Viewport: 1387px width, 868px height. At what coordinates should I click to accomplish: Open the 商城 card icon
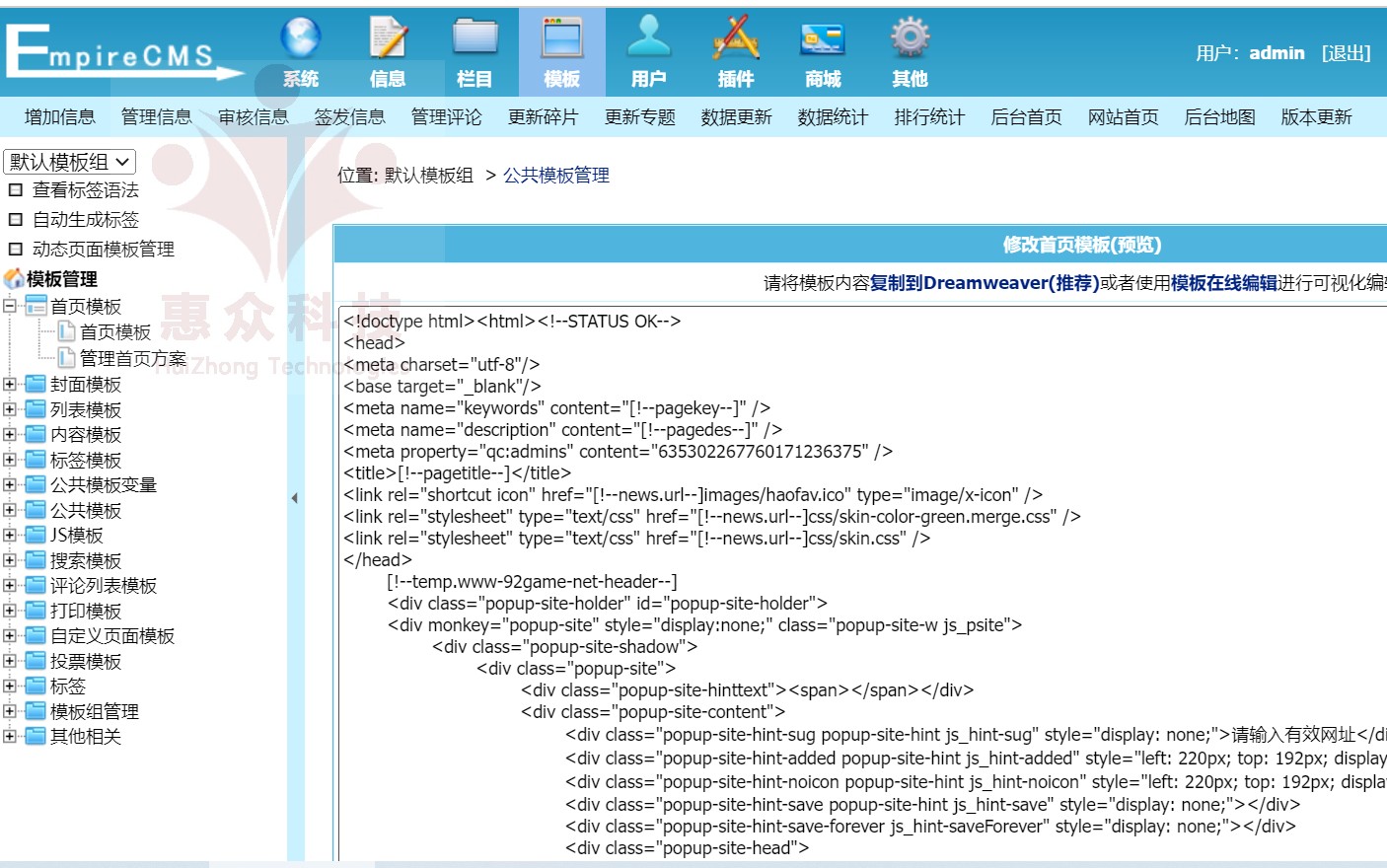point(823,39)
